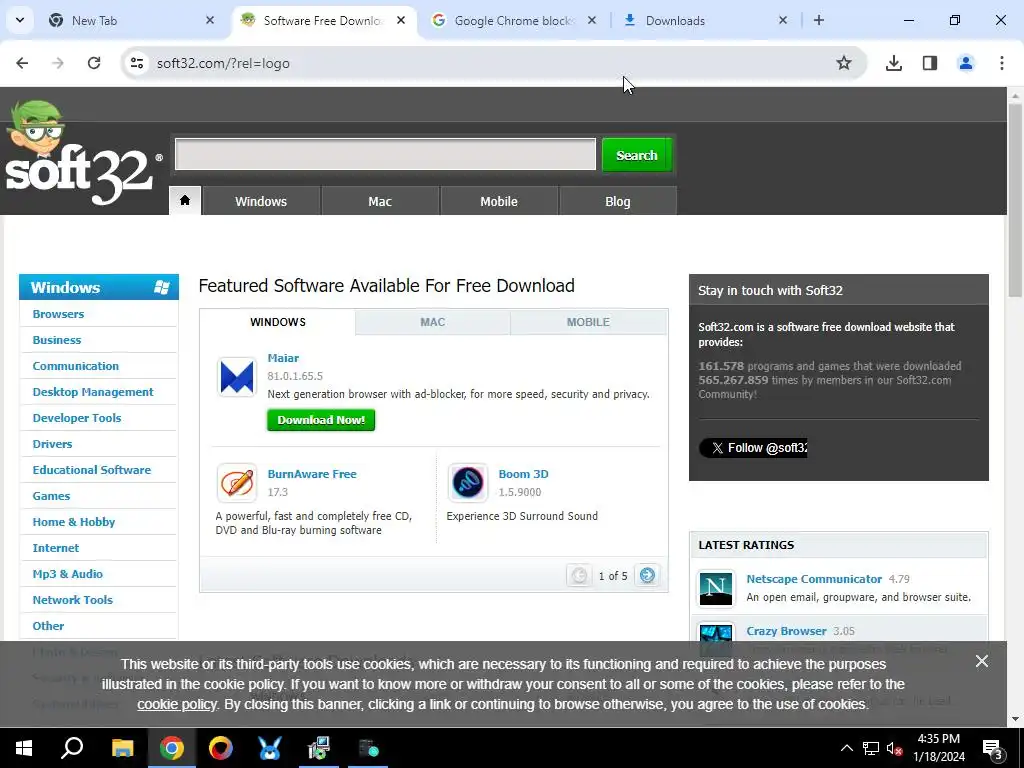Open the Internet category
Viewport: 1024px width, 768px height.
point(56,548)
